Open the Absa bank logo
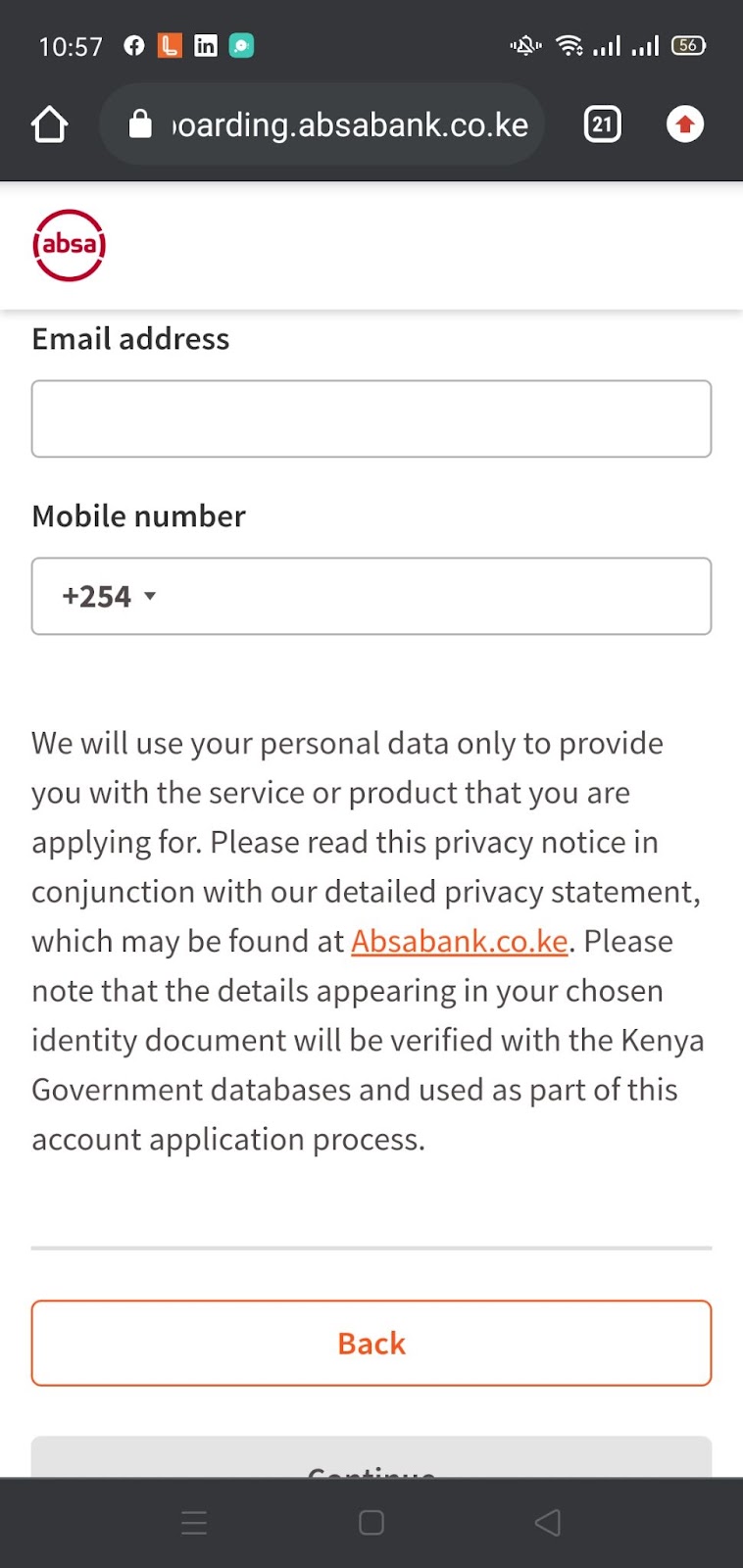This screenshot has width=743, height=1568. coord(69,245)
